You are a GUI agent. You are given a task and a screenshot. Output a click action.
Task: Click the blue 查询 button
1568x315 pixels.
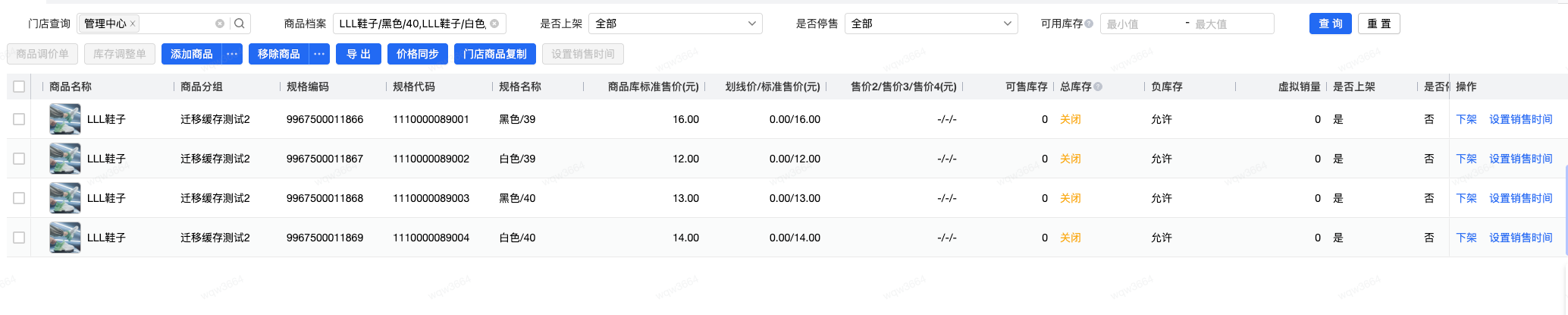click(1330, 24)
